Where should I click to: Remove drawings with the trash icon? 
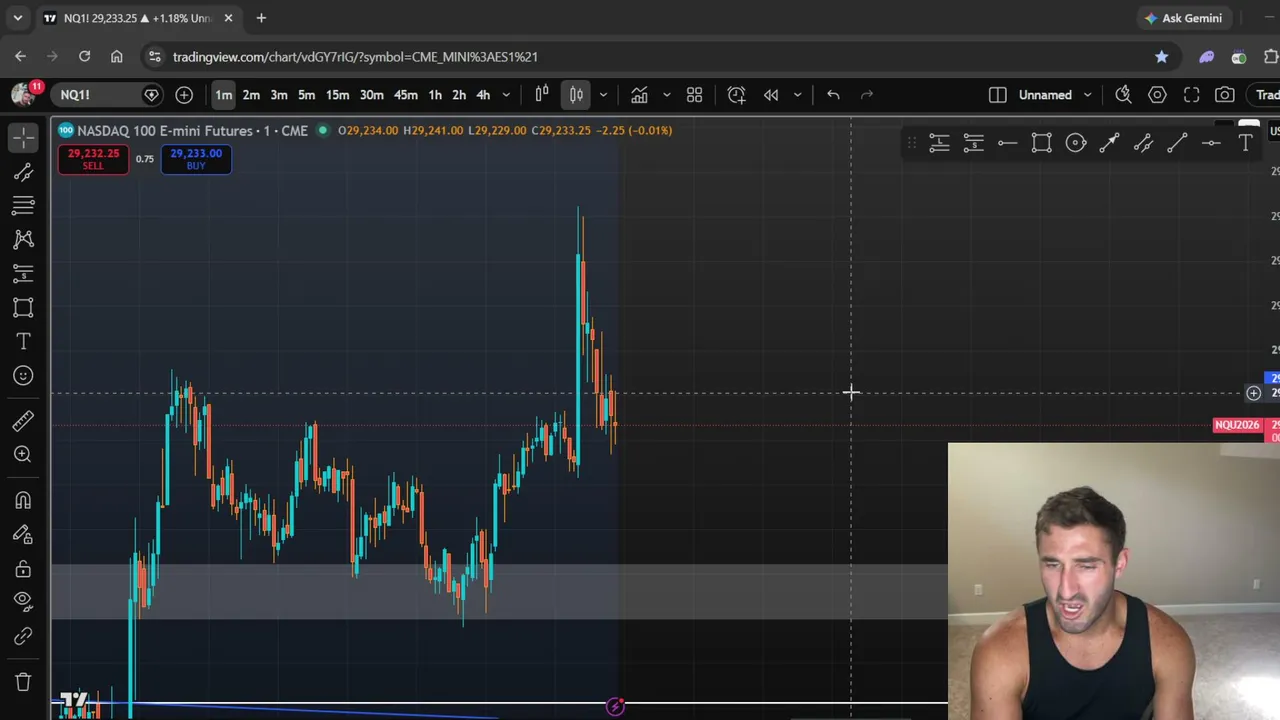coord(23,682)
